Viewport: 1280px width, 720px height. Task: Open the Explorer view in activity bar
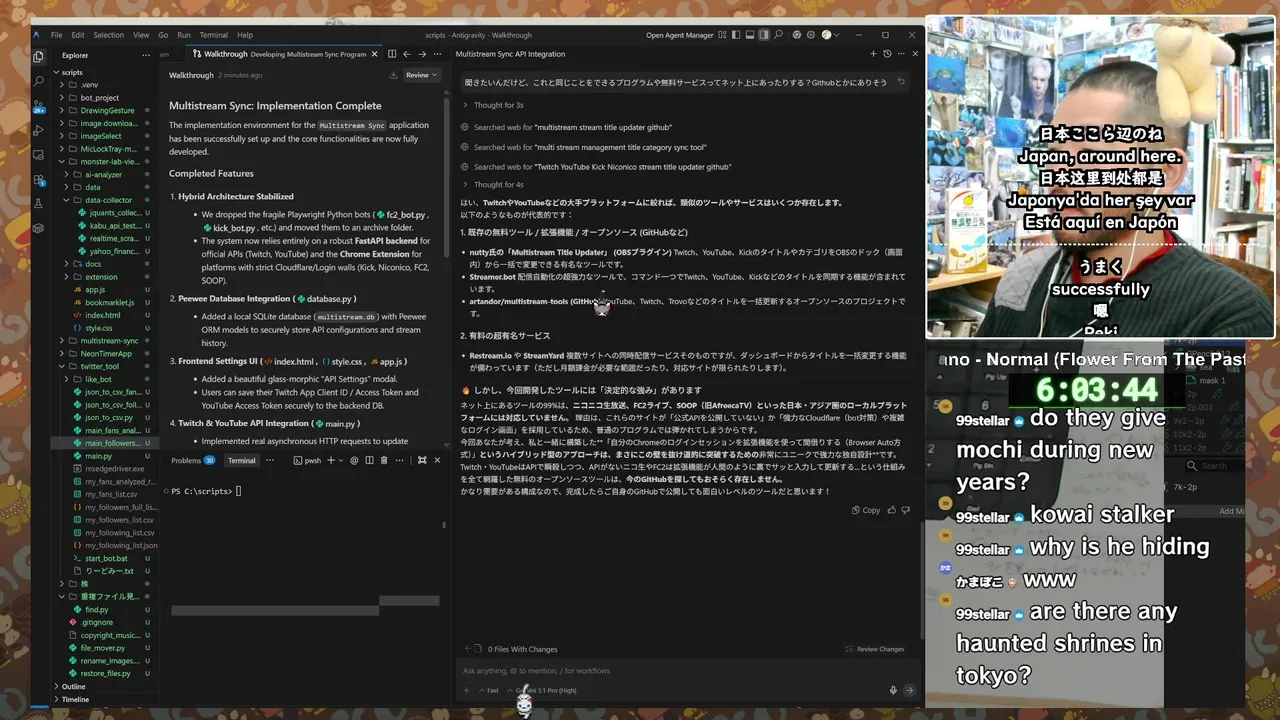click(39, 57)
